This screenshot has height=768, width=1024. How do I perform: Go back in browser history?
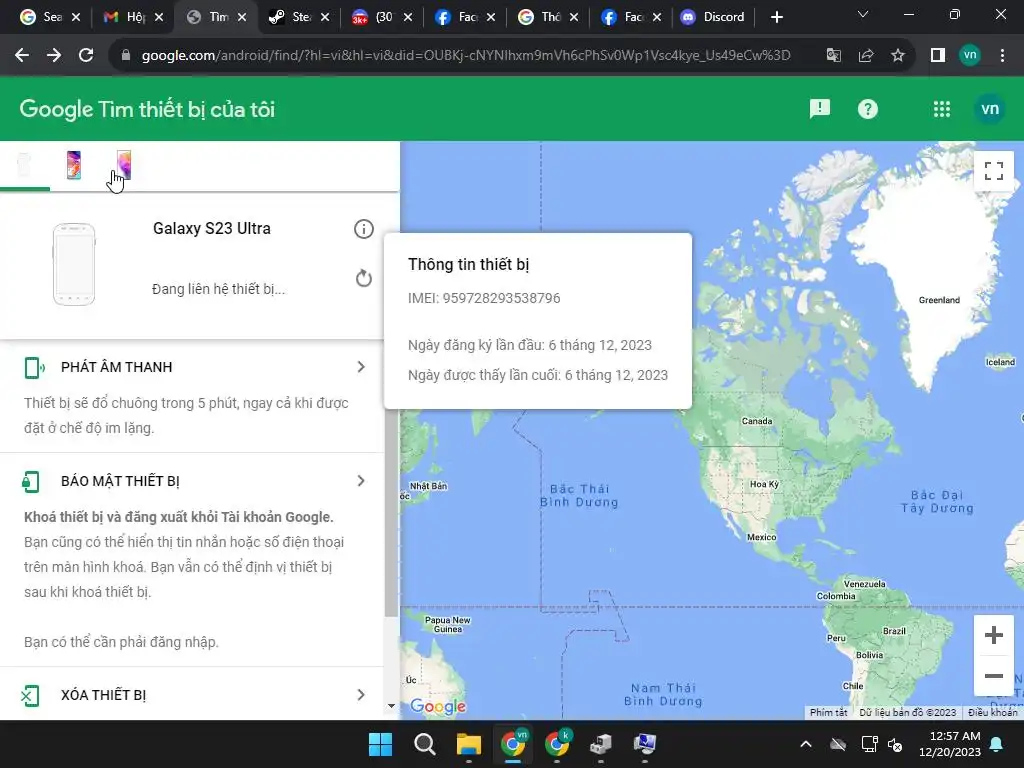(x=22, y=56)
